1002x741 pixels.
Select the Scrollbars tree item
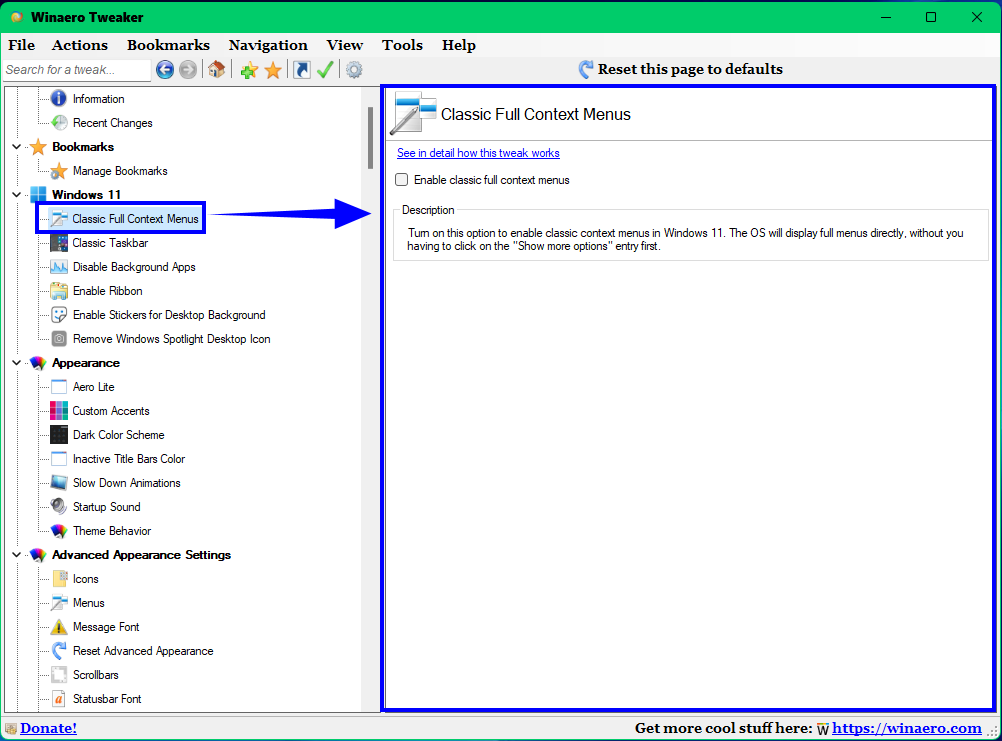pos(95,675)
